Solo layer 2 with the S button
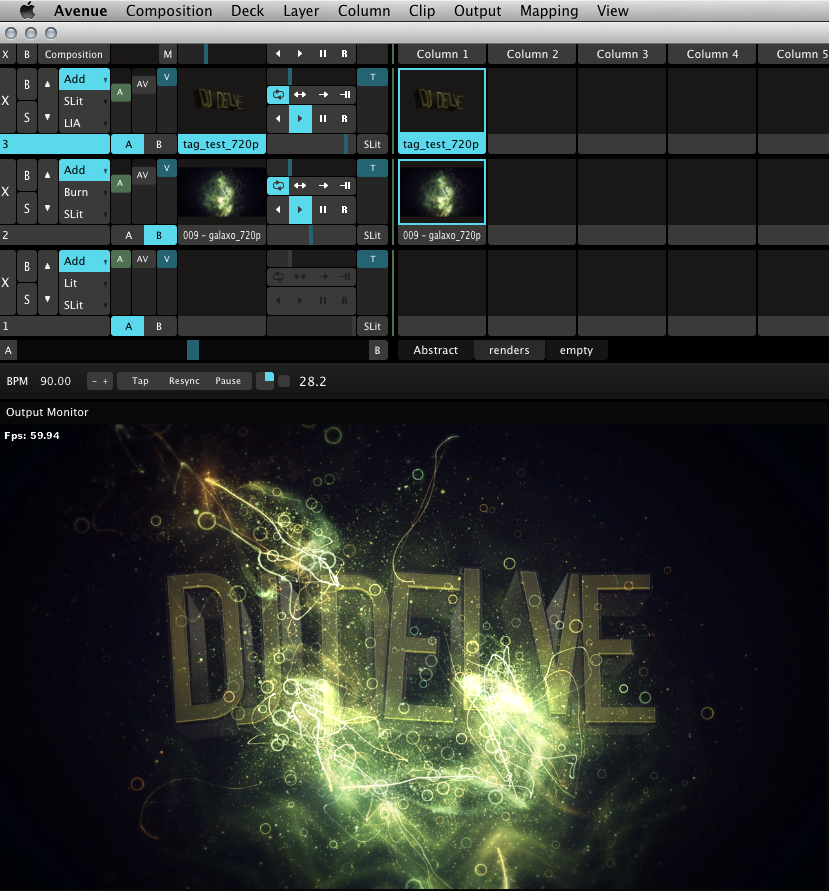829x891 pixels. (x=27, y=209)
